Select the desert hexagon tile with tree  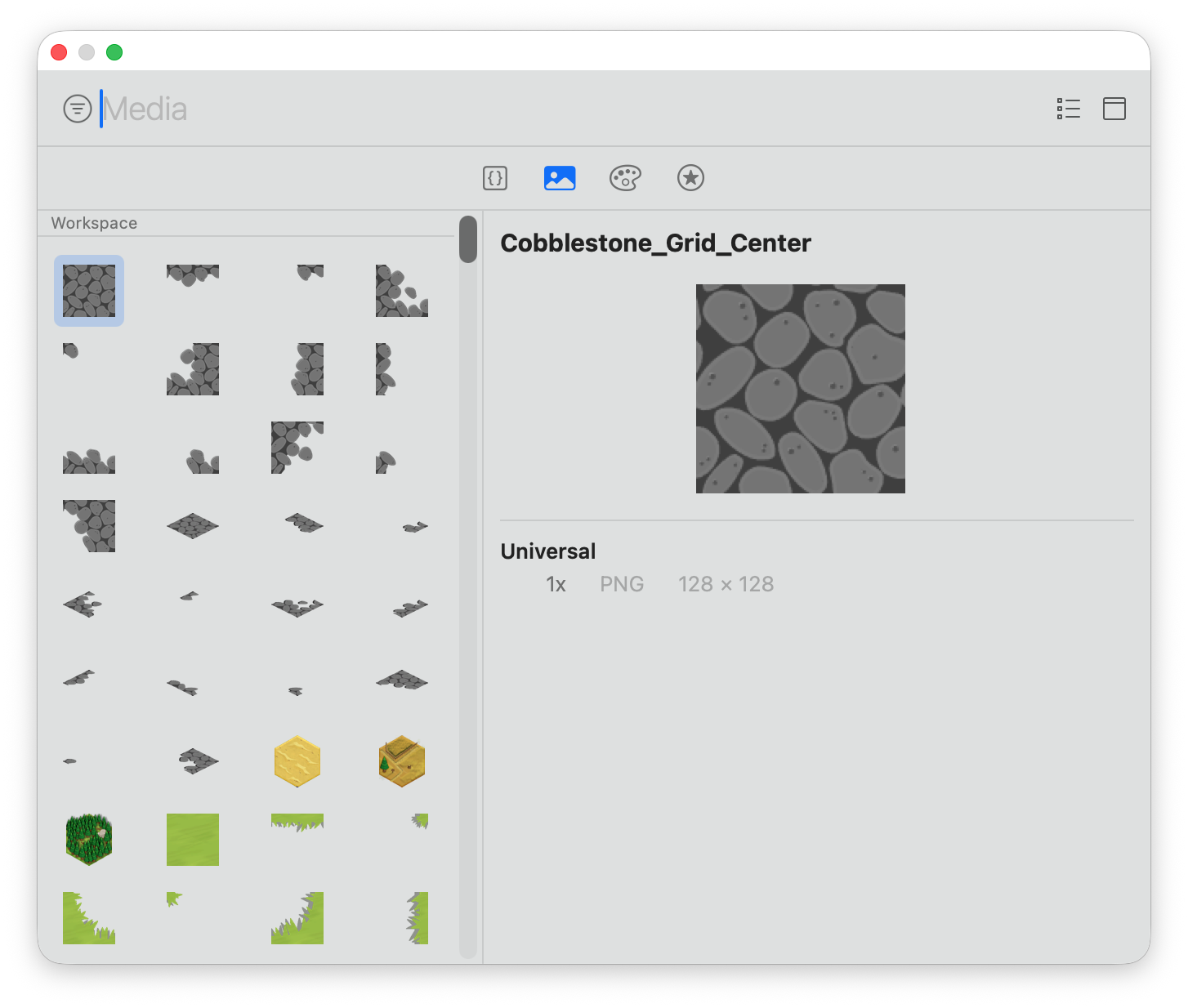[402, 761]
